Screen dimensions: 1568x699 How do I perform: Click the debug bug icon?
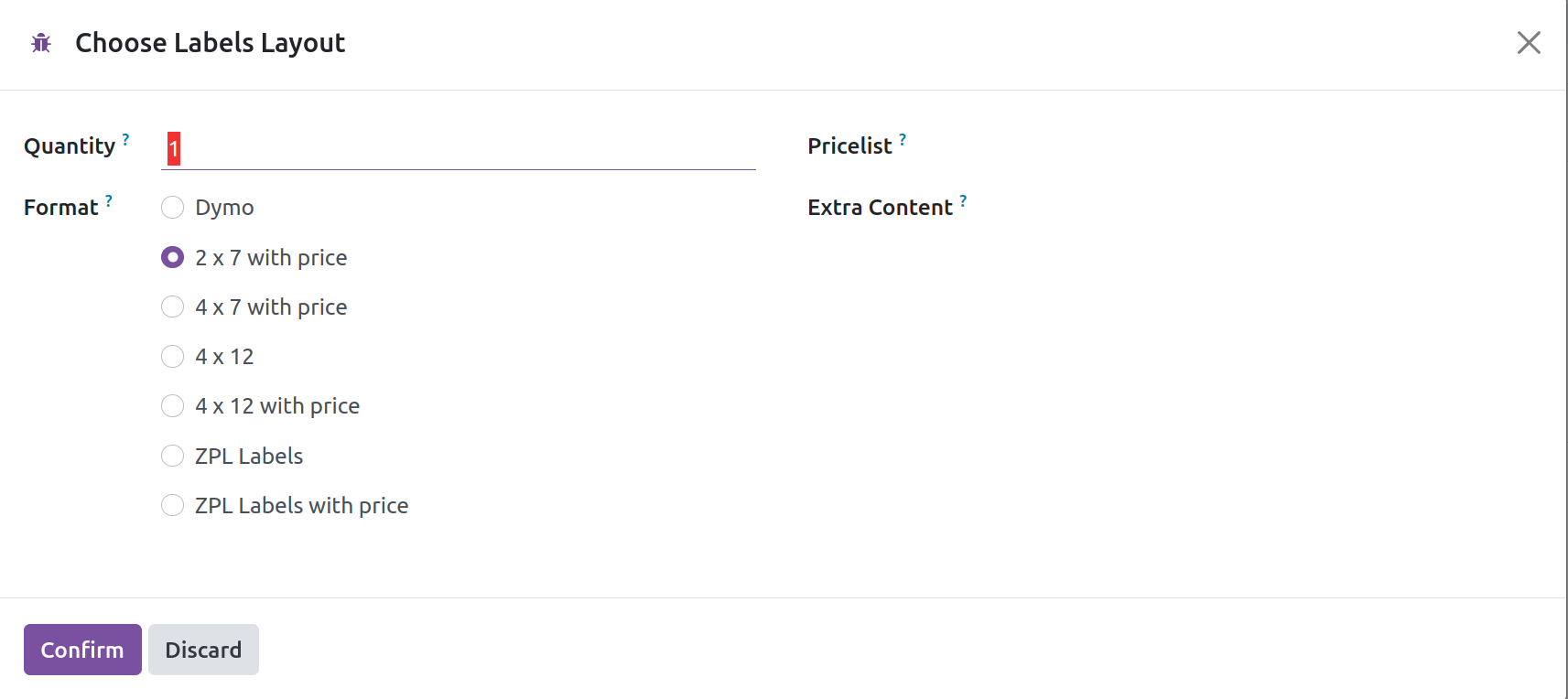click(x=41, y=43)
